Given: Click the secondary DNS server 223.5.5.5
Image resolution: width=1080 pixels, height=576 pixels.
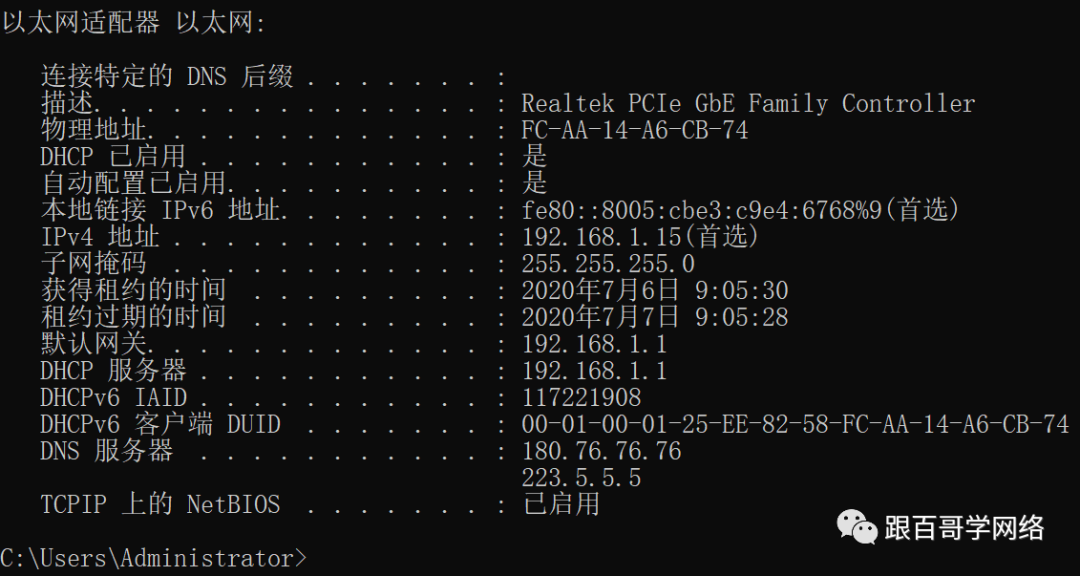Looking at the screenshot, I should [581, 478].
